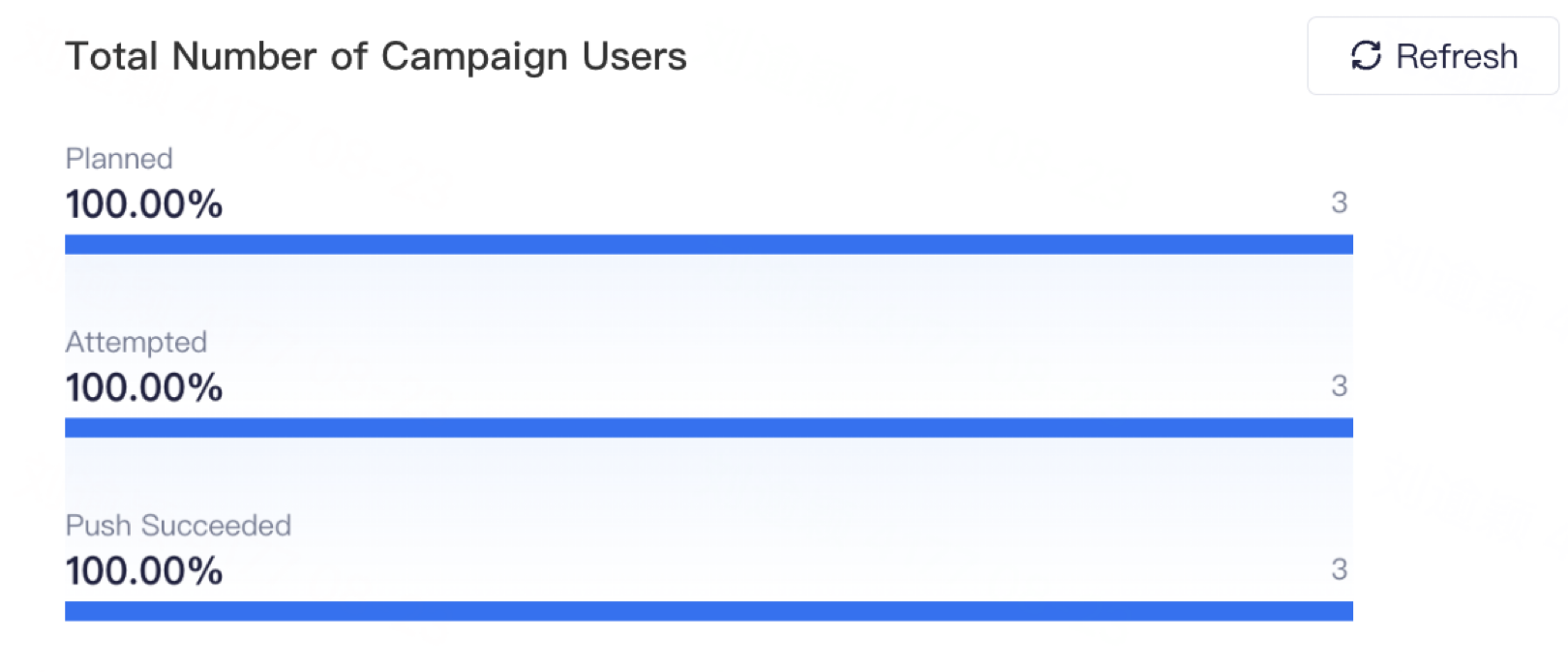Click the word Users in the title
The image size is (1568, 672).
tap(634, 56)
